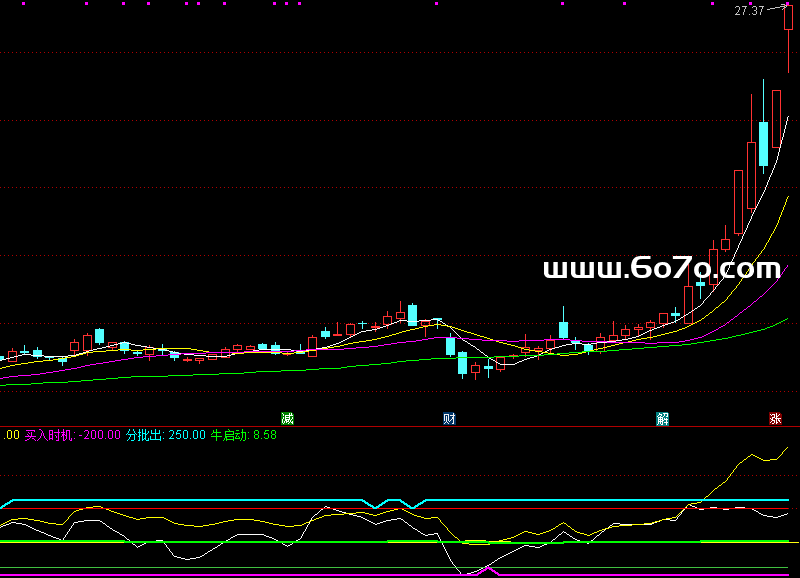Select the topmost red candlestick near 27.37
This screenshot has height=578, width=800.
(788, 24)
